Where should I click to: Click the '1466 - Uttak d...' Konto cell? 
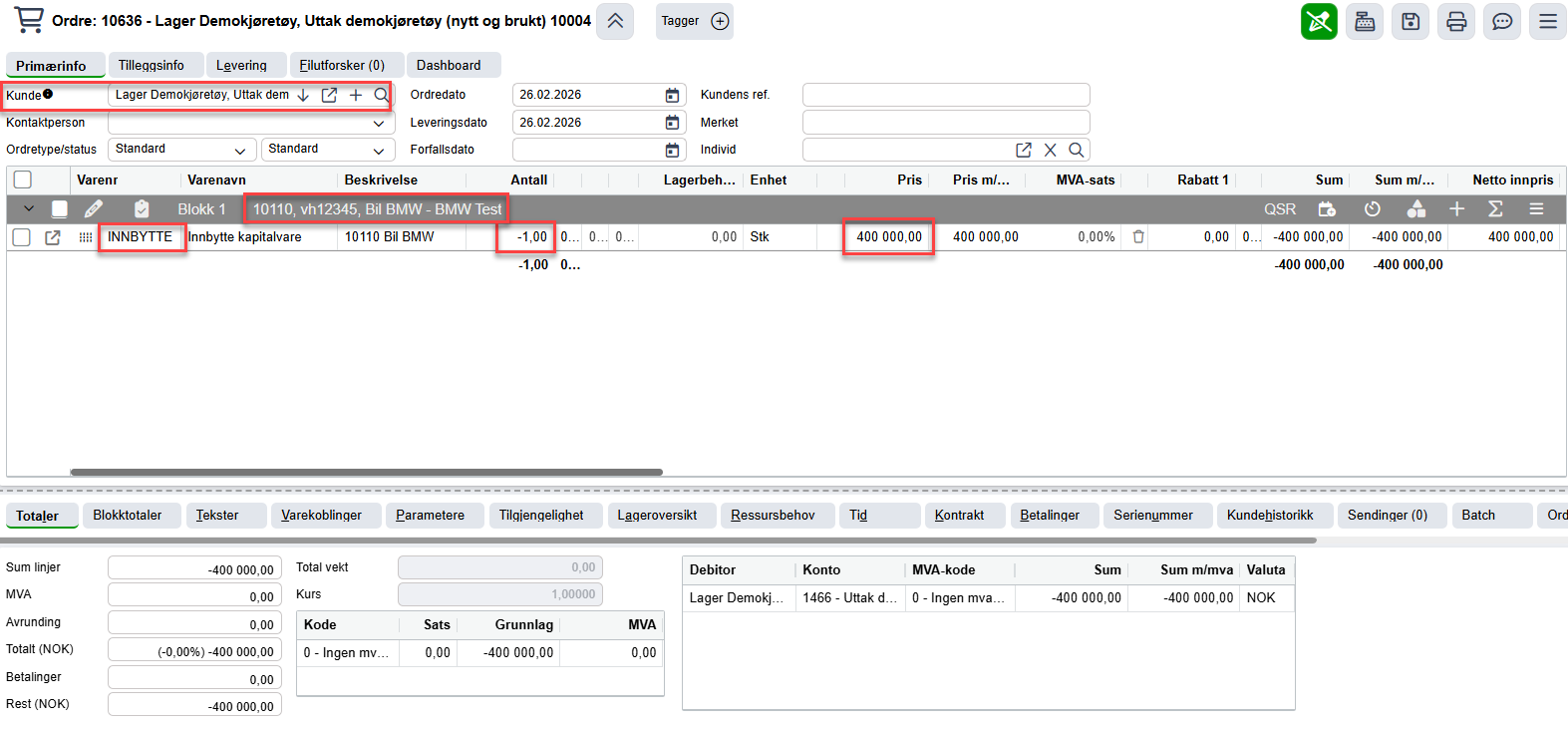[x=850, y=598]
